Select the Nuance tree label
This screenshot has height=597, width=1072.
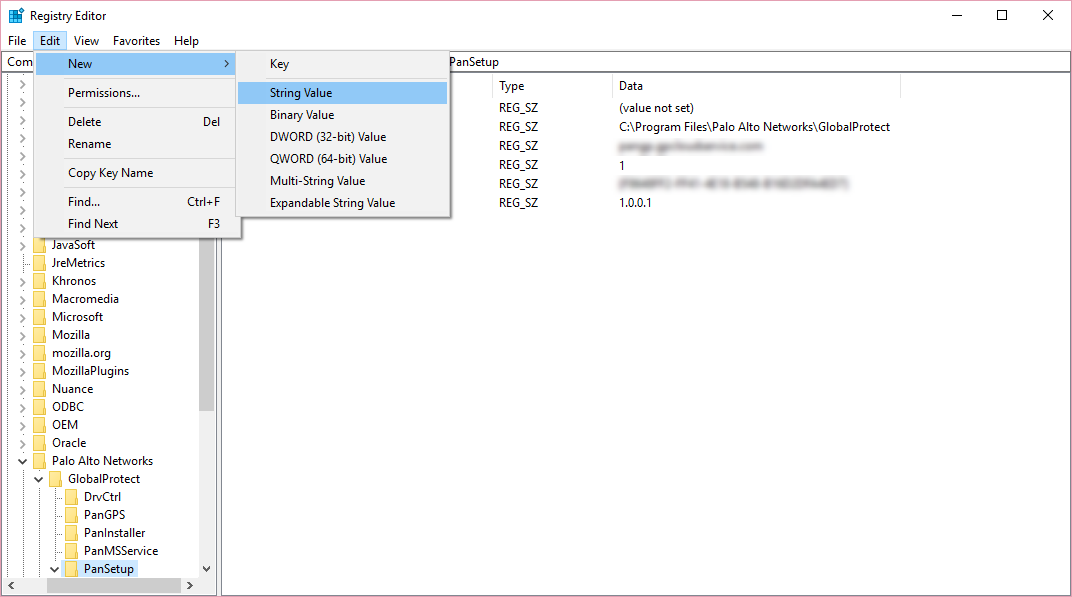pos(72,388)
